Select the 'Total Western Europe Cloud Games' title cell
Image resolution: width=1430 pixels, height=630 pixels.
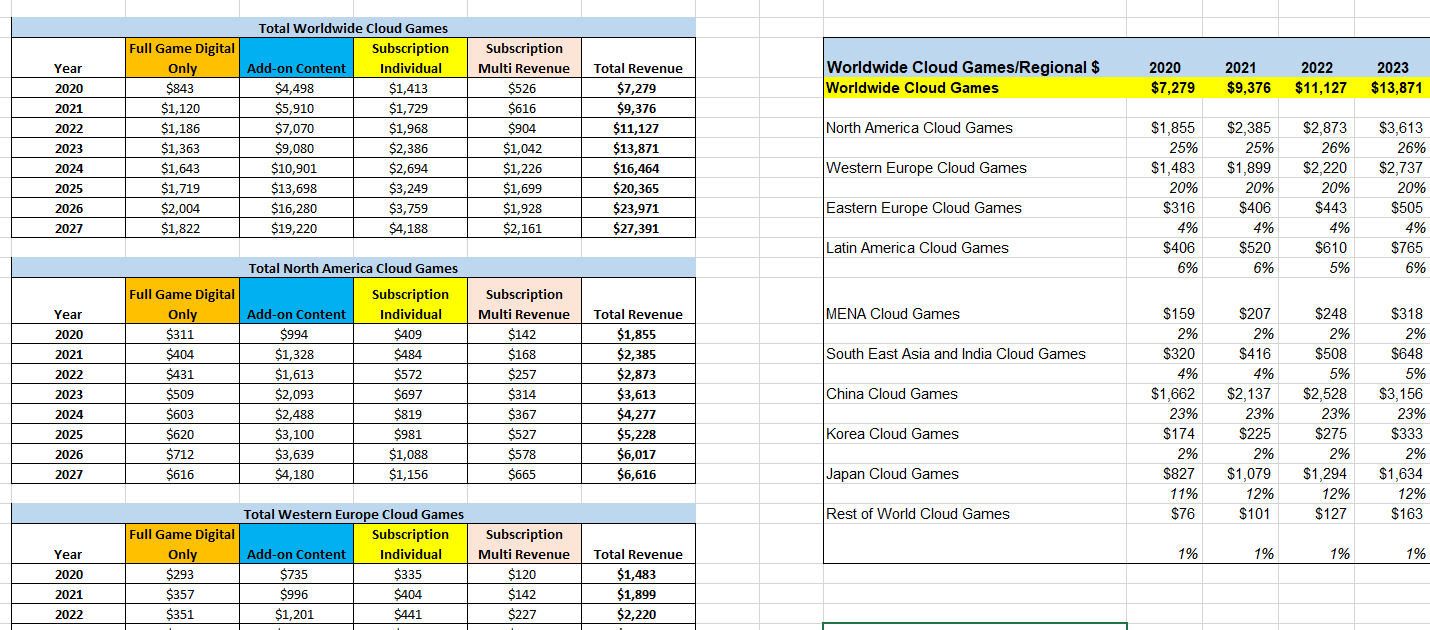(353, 514)
